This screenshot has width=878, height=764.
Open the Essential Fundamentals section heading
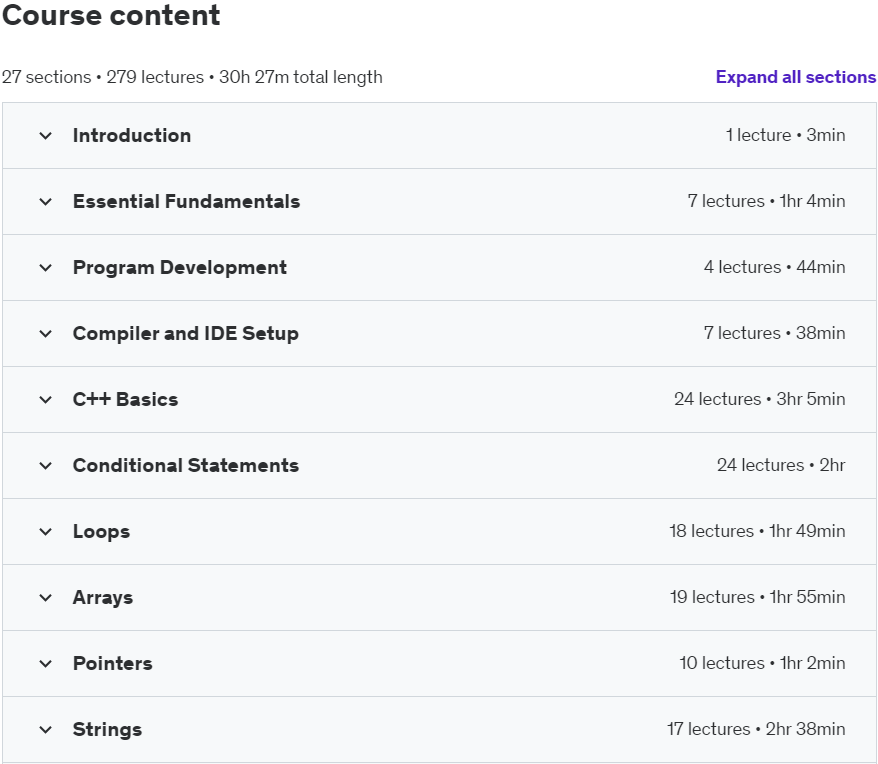click(186, 202)
